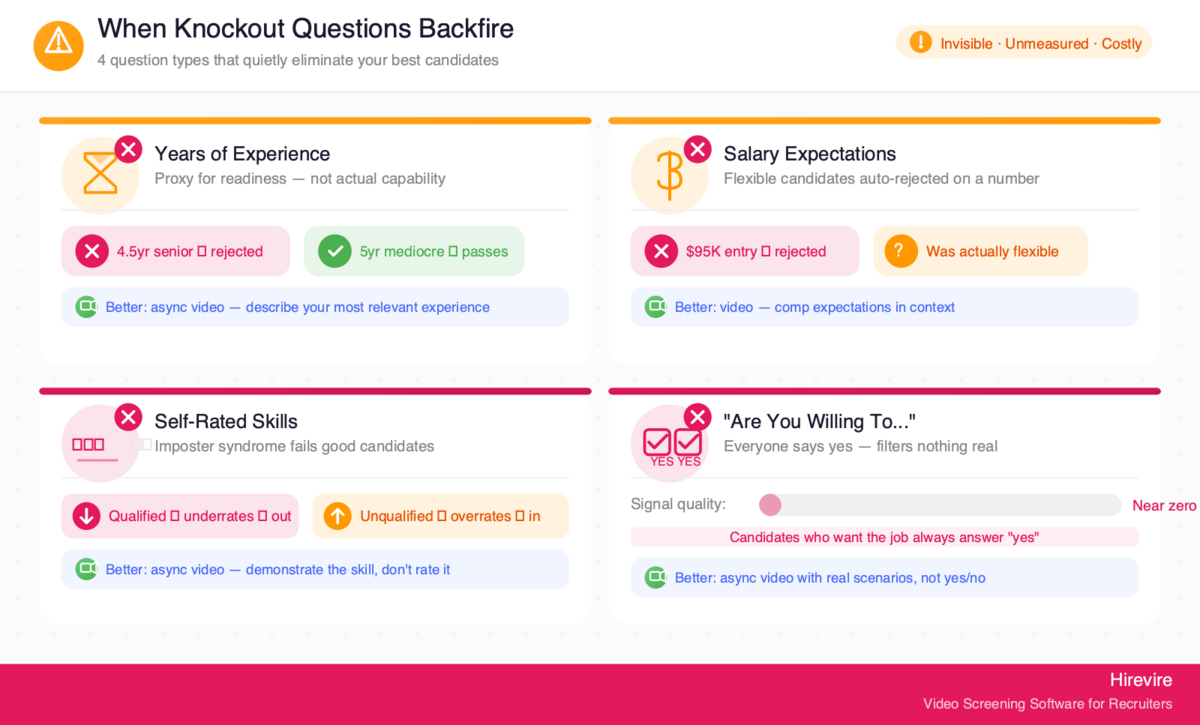1200x725 pixels.
Task: Click the red X on 4.5yr senior rejected
Action: (92, 251)
